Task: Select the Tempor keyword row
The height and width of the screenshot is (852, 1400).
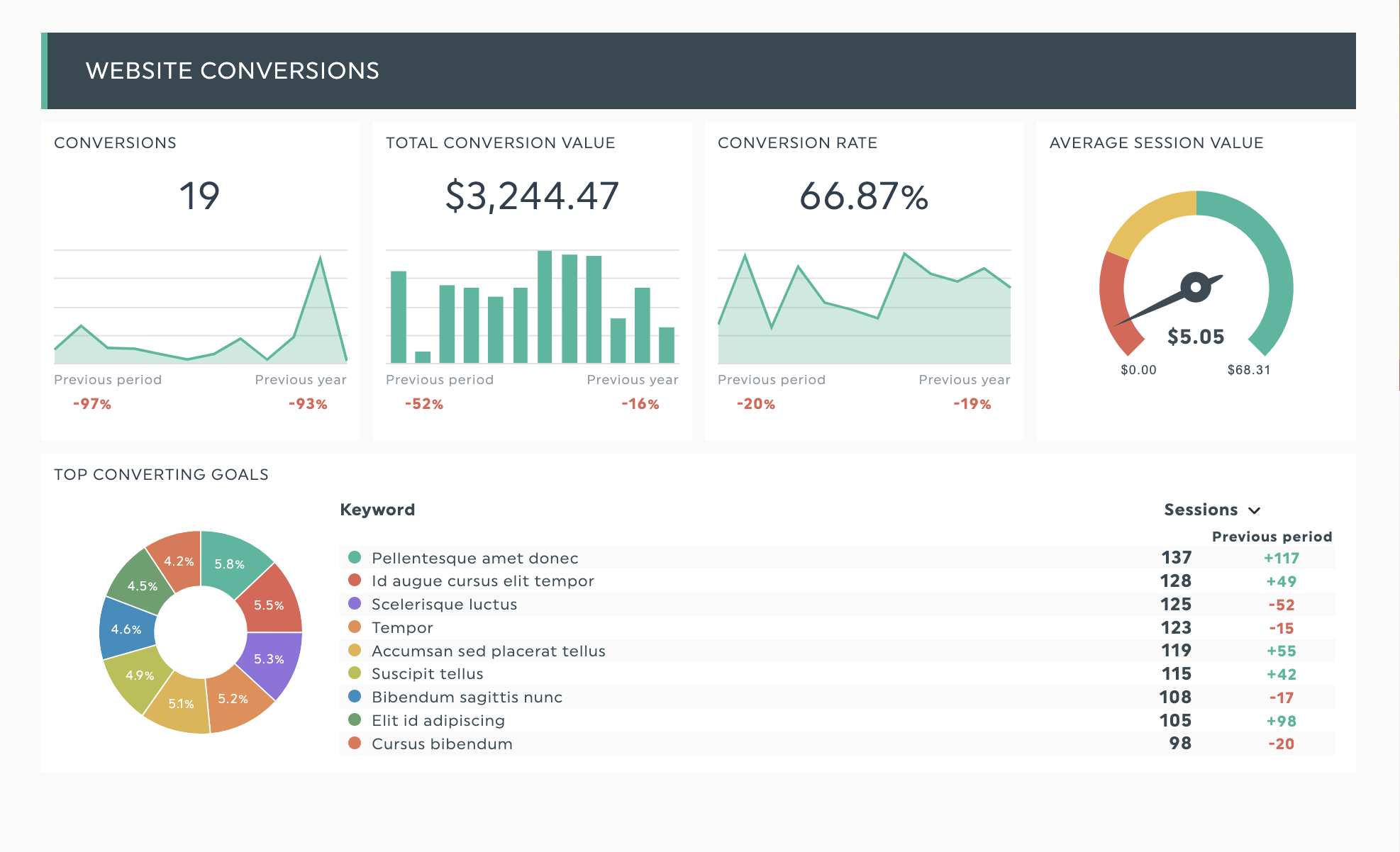Action: pyautogui.click(x=402, y=627)
